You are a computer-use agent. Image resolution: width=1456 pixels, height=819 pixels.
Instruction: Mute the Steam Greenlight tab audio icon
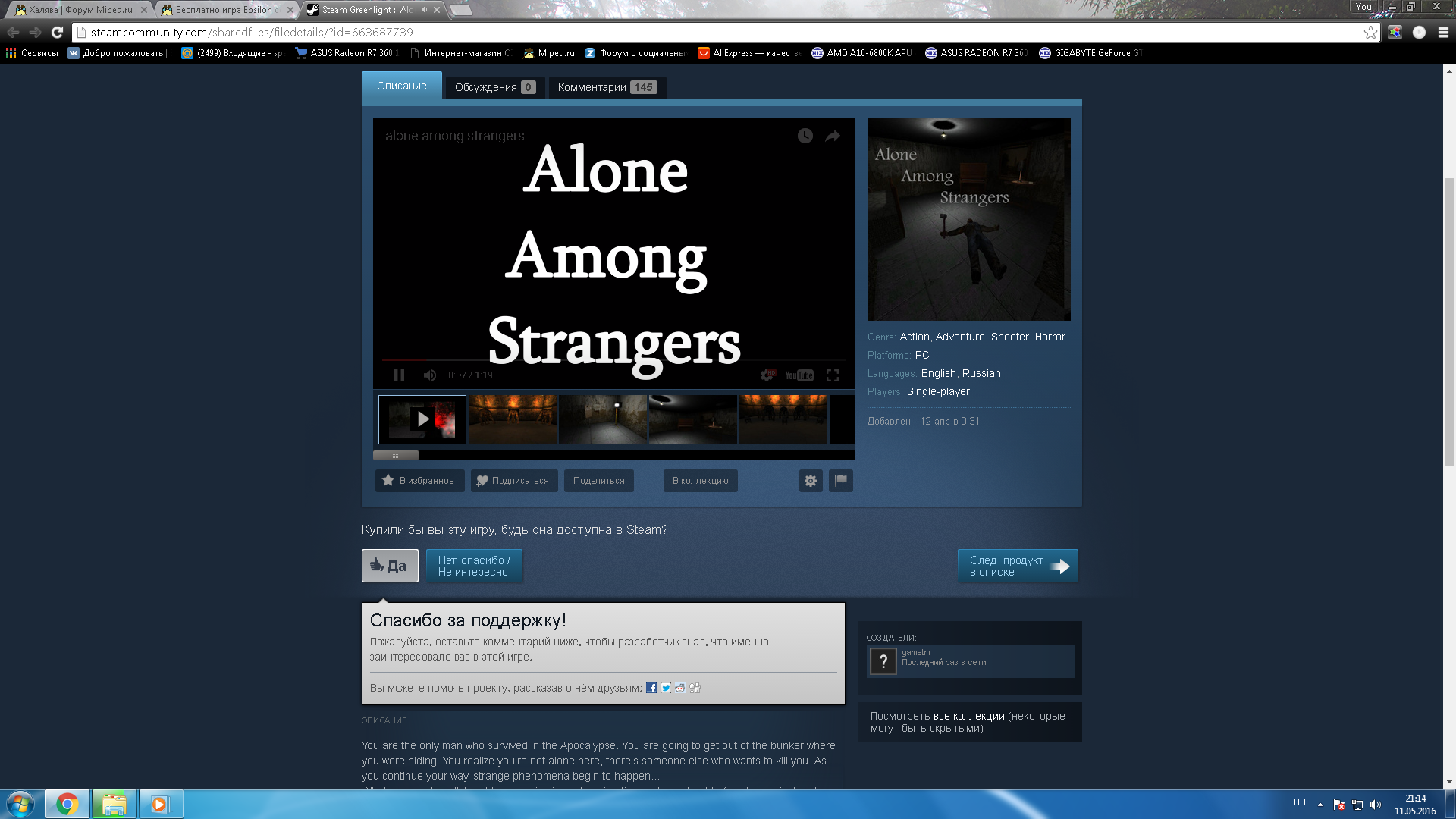tap(425, 10)
